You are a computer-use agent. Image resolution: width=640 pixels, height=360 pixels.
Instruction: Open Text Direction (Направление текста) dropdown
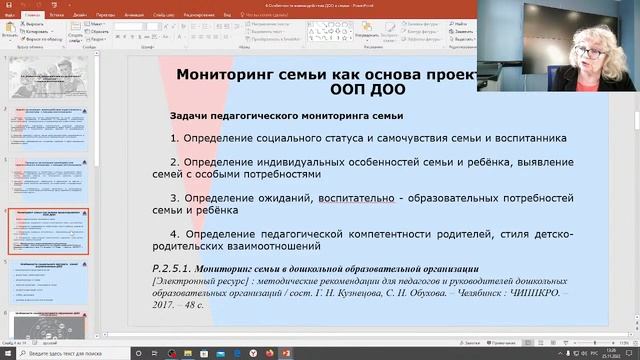pos(267,24)
